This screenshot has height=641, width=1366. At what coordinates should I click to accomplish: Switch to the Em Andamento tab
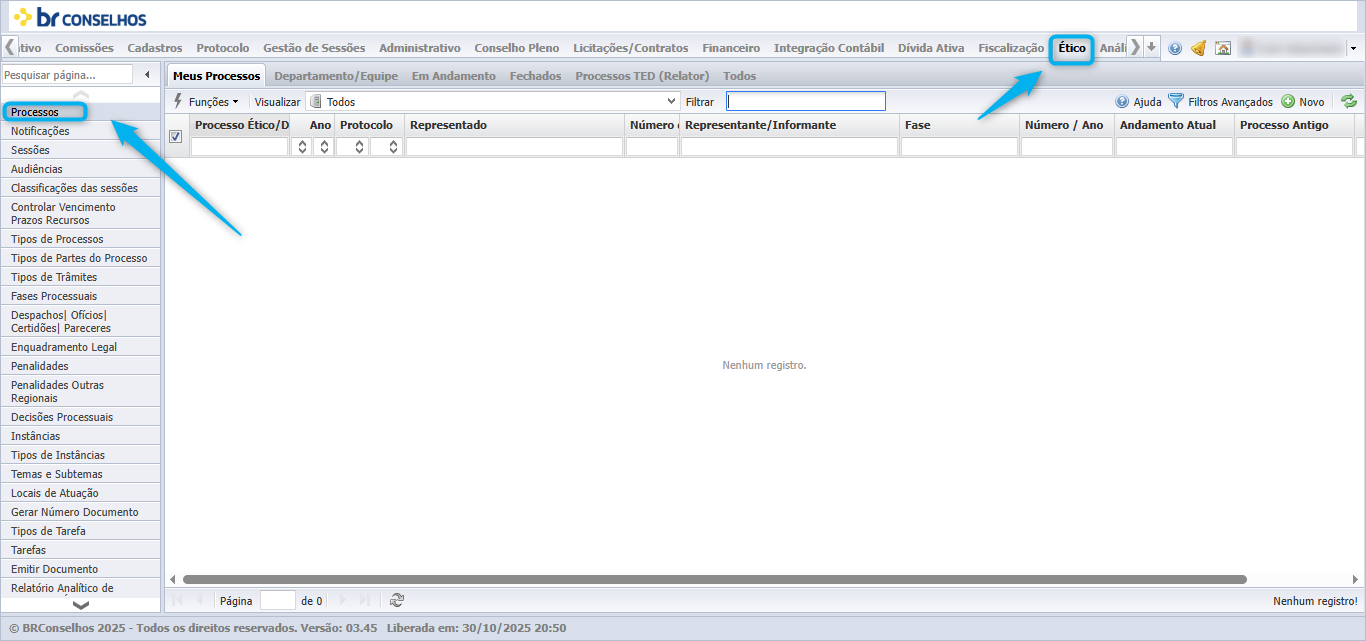tap(454, 76)
